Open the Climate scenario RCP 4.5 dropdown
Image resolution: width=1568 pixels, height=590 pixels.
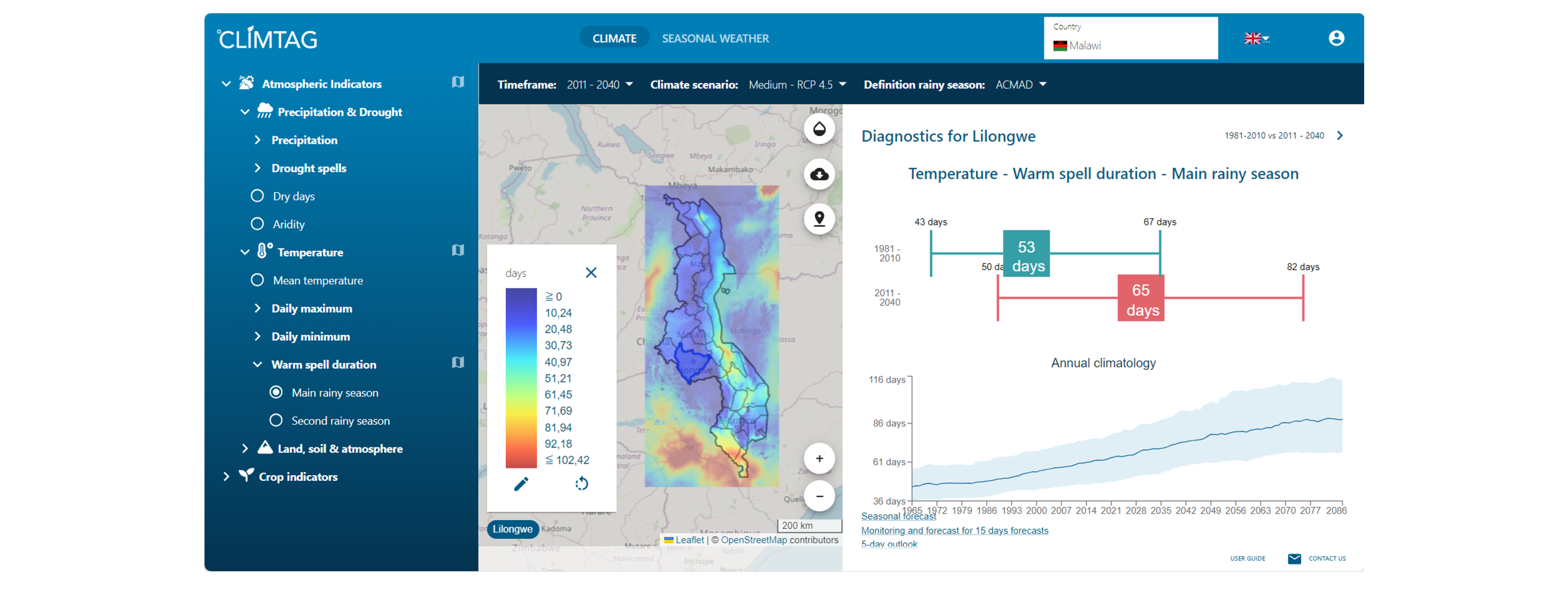pos(797,85)
